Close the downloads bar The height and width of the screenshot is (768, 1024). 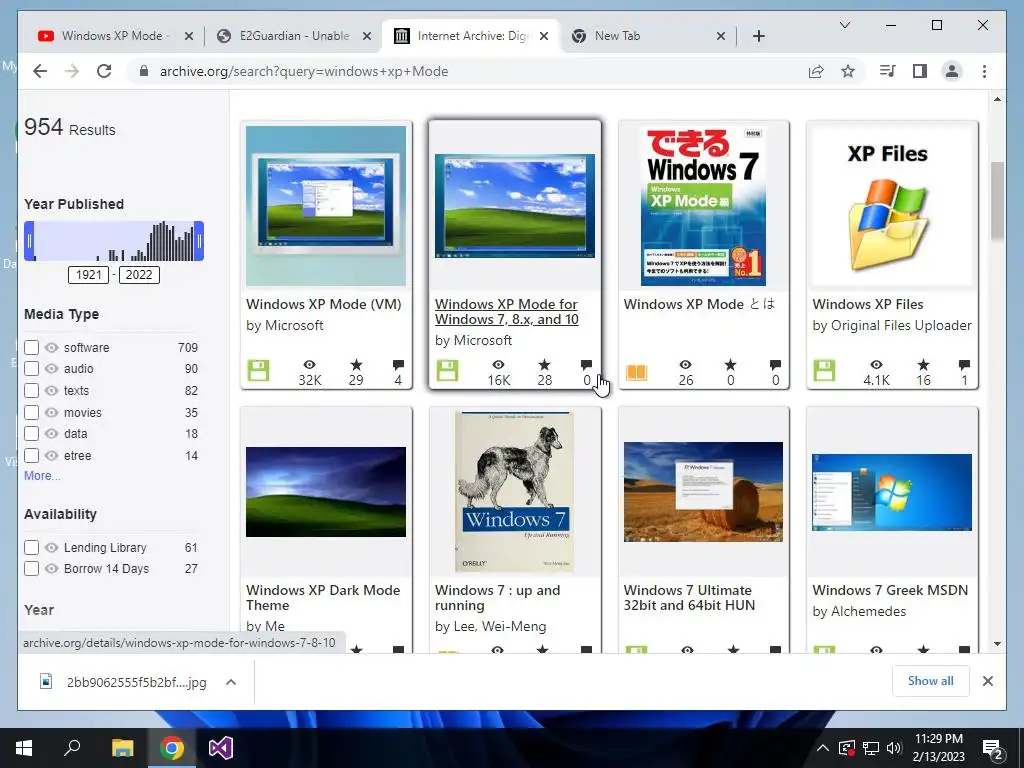pos(987,681)
